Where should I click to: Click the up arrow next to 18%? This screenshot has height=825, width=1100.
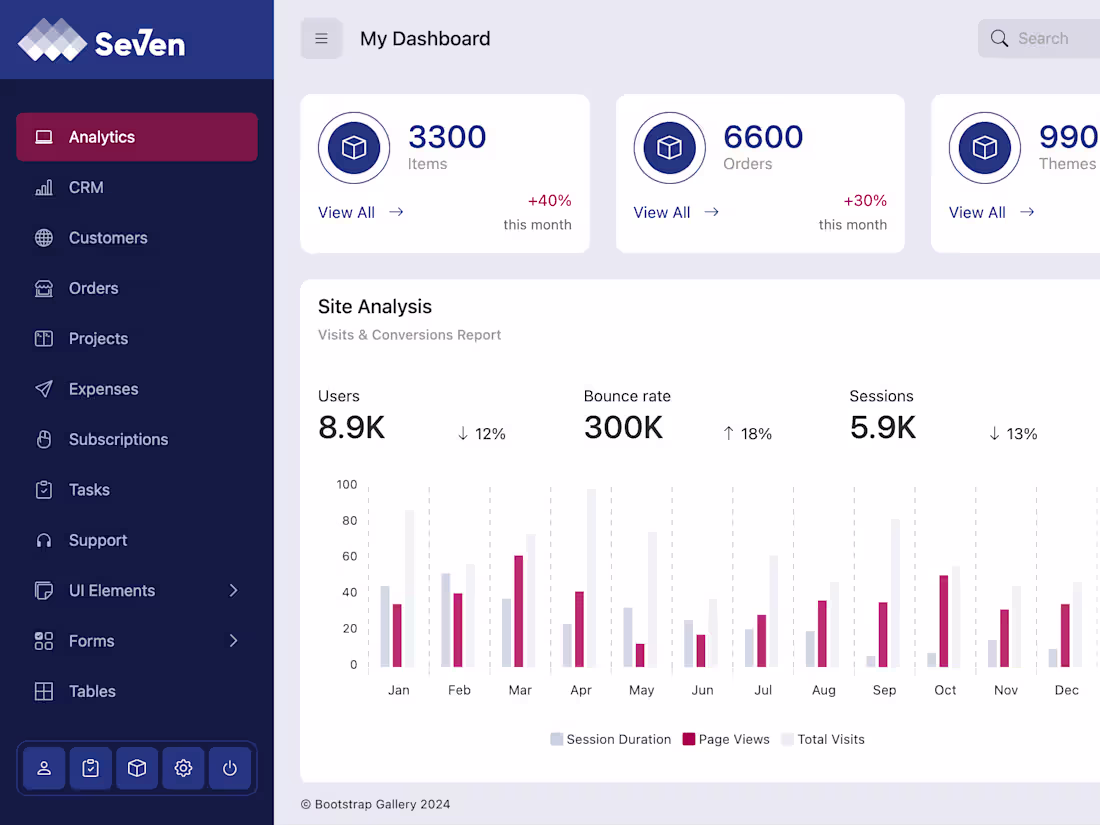point(729,434)
